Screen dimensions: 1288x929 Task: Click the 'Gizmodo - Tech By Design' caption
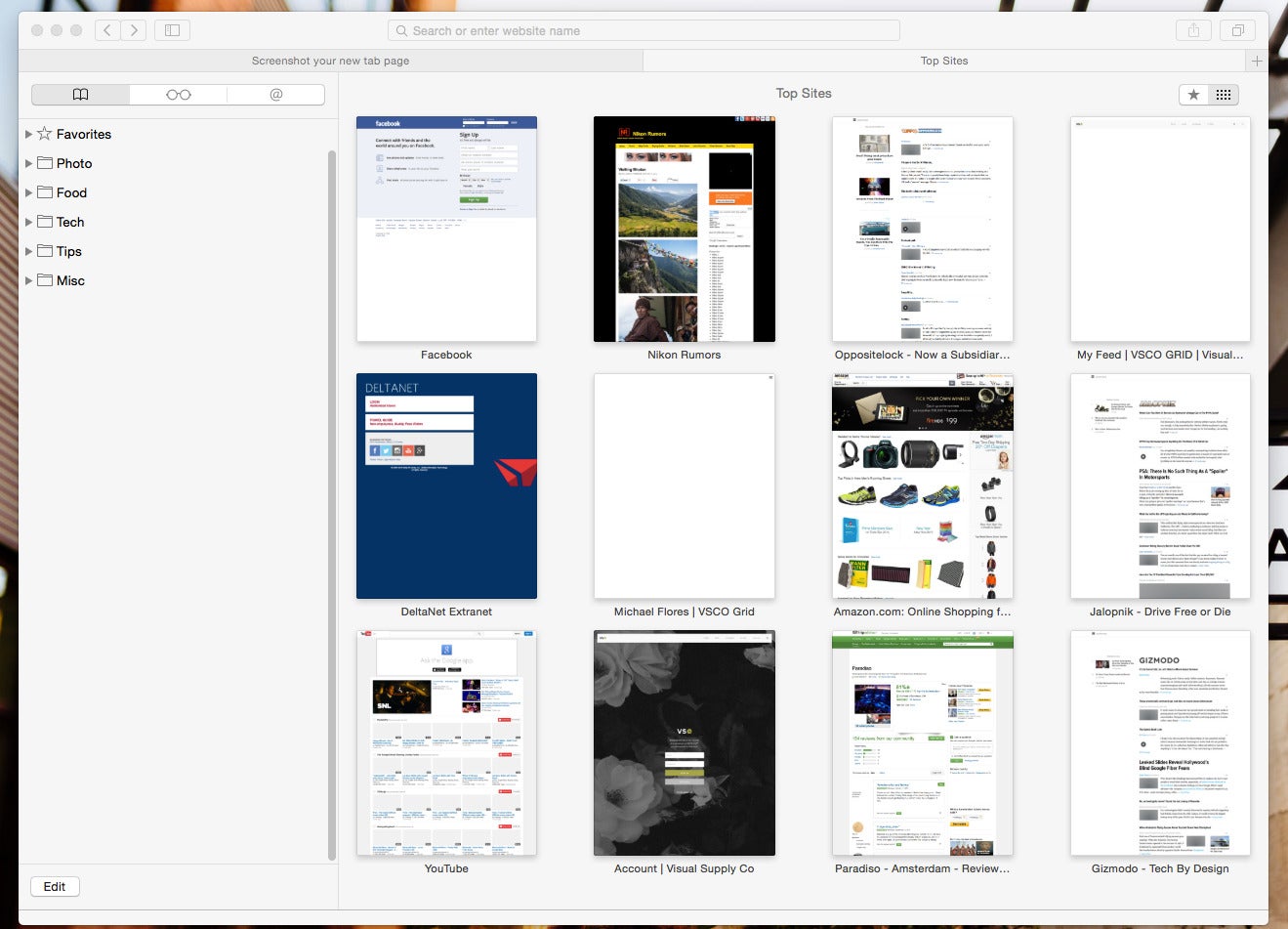coord(1160,868)
